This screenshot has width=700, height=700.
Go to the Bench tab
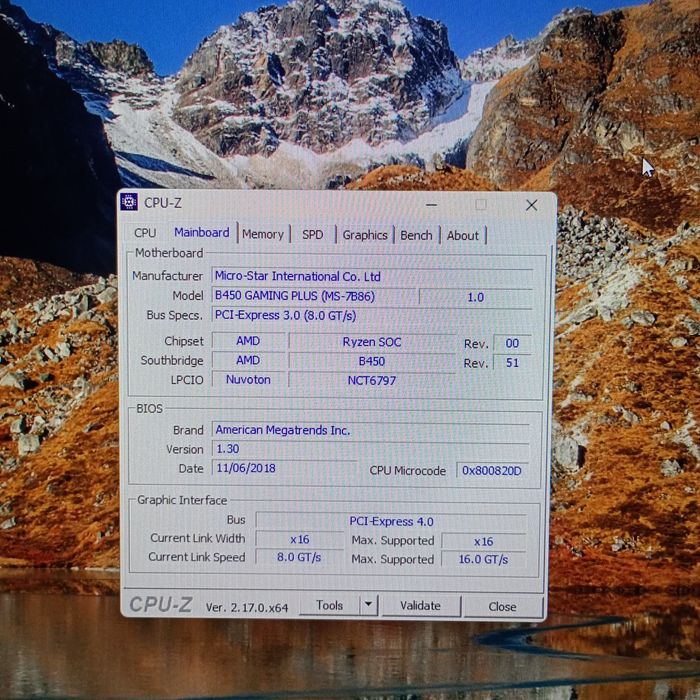(x=416, y=236)
